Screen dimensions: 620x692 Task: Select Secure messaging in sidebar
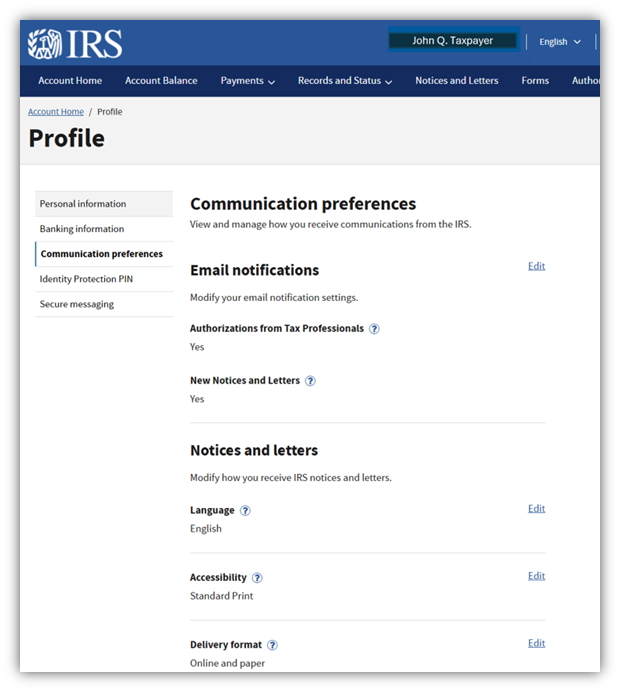(104, 304)
